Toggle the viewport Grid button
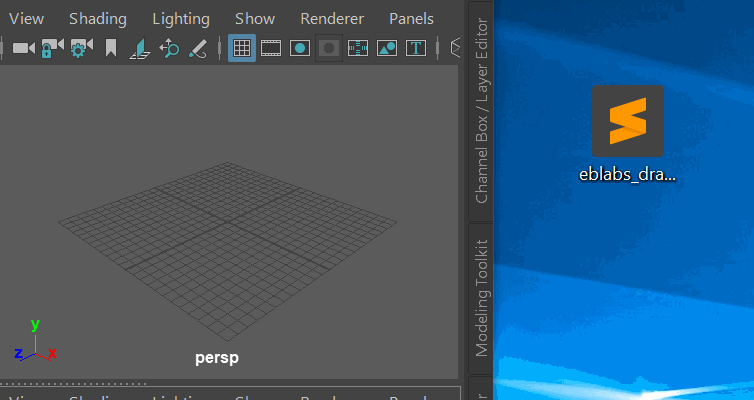This screenshot has height=400, width=754. 242,48
